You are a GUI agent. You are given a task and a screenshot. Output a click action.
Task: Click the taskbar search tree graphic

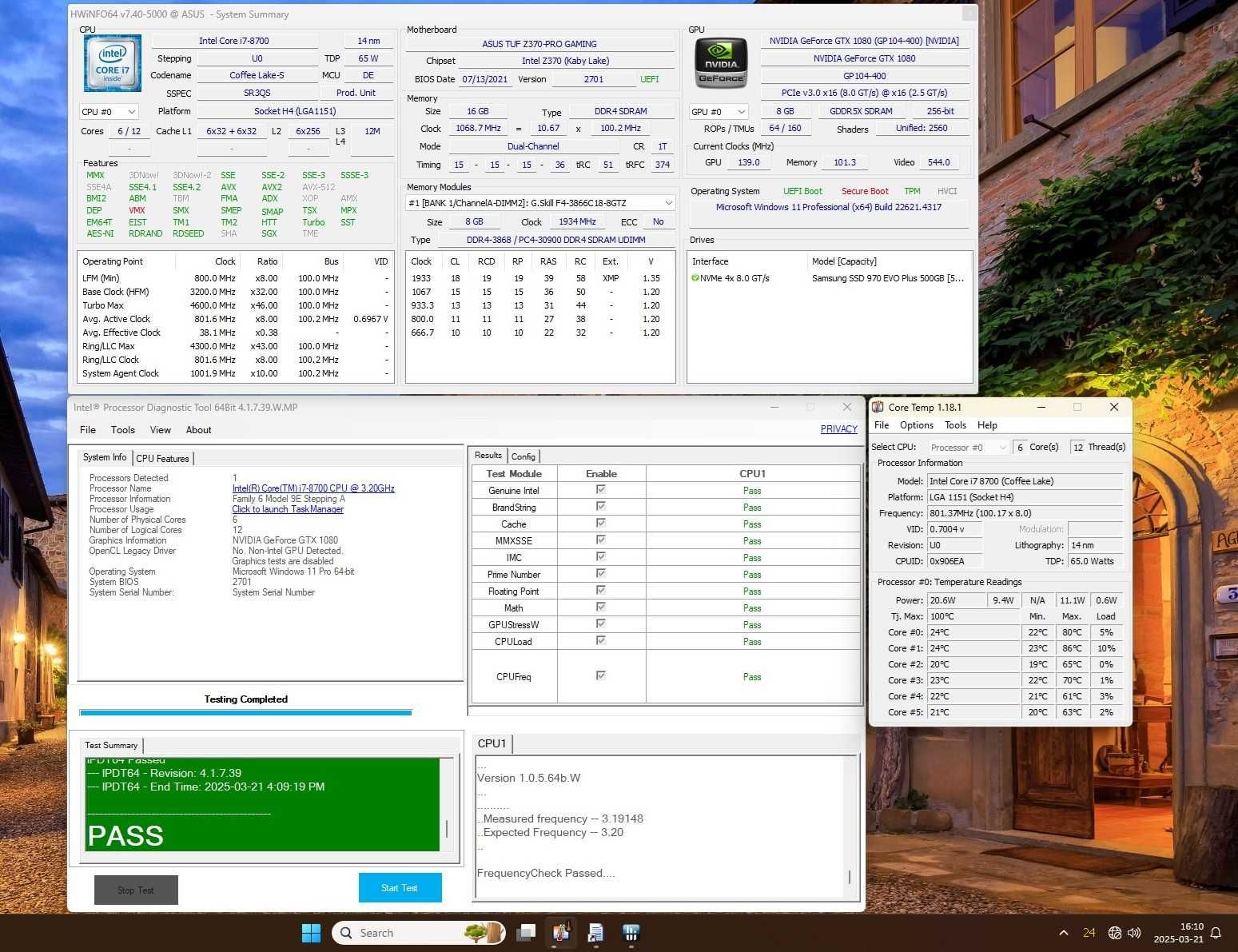(x=485, y=932)
